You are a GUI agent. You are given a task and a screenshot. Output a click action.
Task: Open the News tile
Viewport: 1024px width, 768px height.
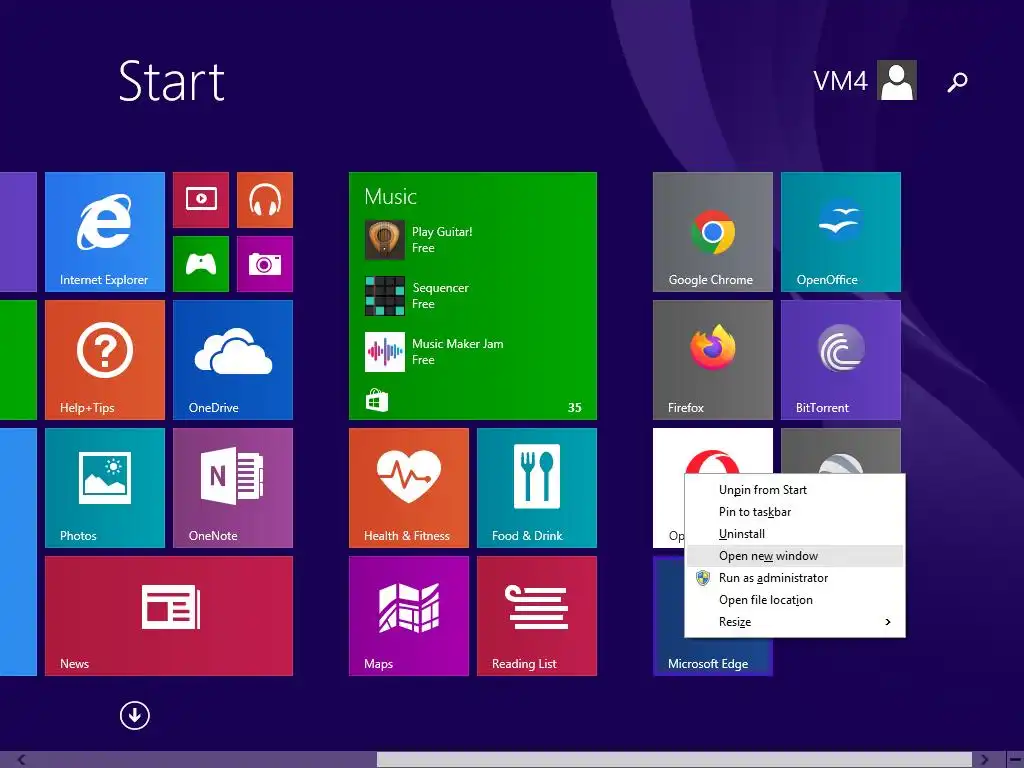tap(168, 616)
